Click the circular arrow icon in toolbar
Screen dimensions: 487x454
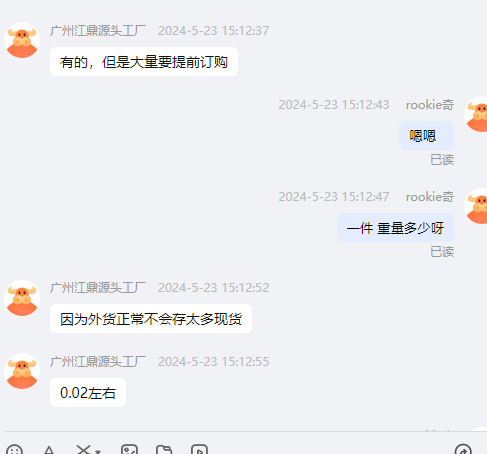pyautogui.click(x=463, y=450)
